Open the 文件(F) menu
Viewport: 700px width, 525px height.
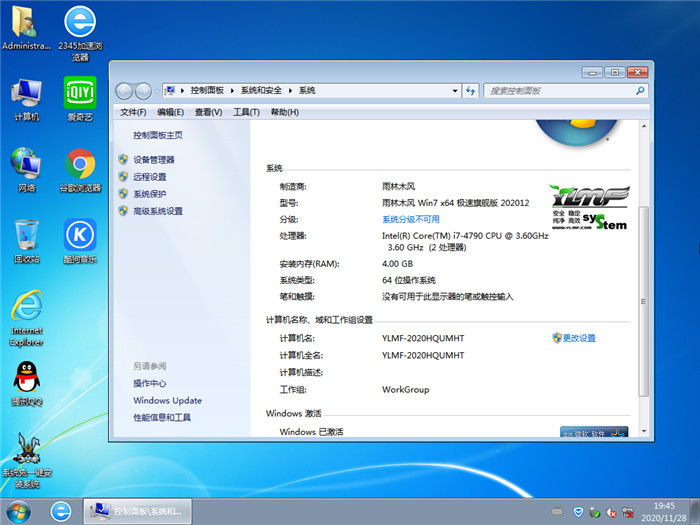coord(133,112)
